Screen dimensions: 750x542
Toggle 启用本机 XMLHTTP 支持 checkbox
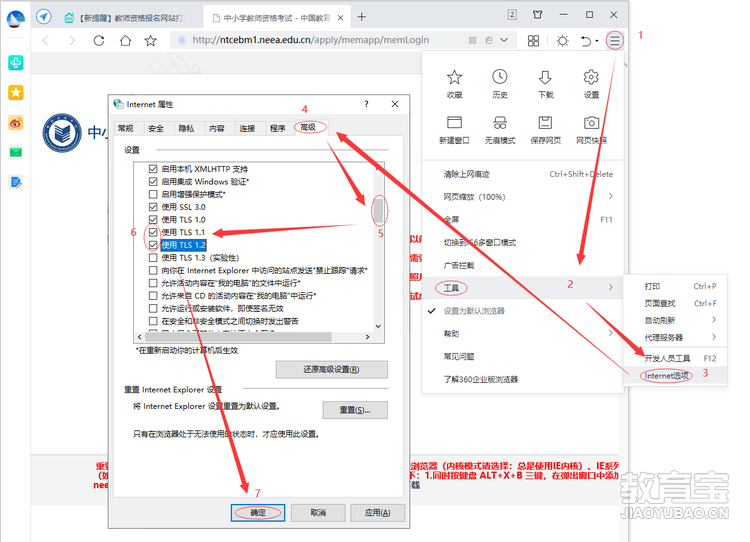[153, 169]
